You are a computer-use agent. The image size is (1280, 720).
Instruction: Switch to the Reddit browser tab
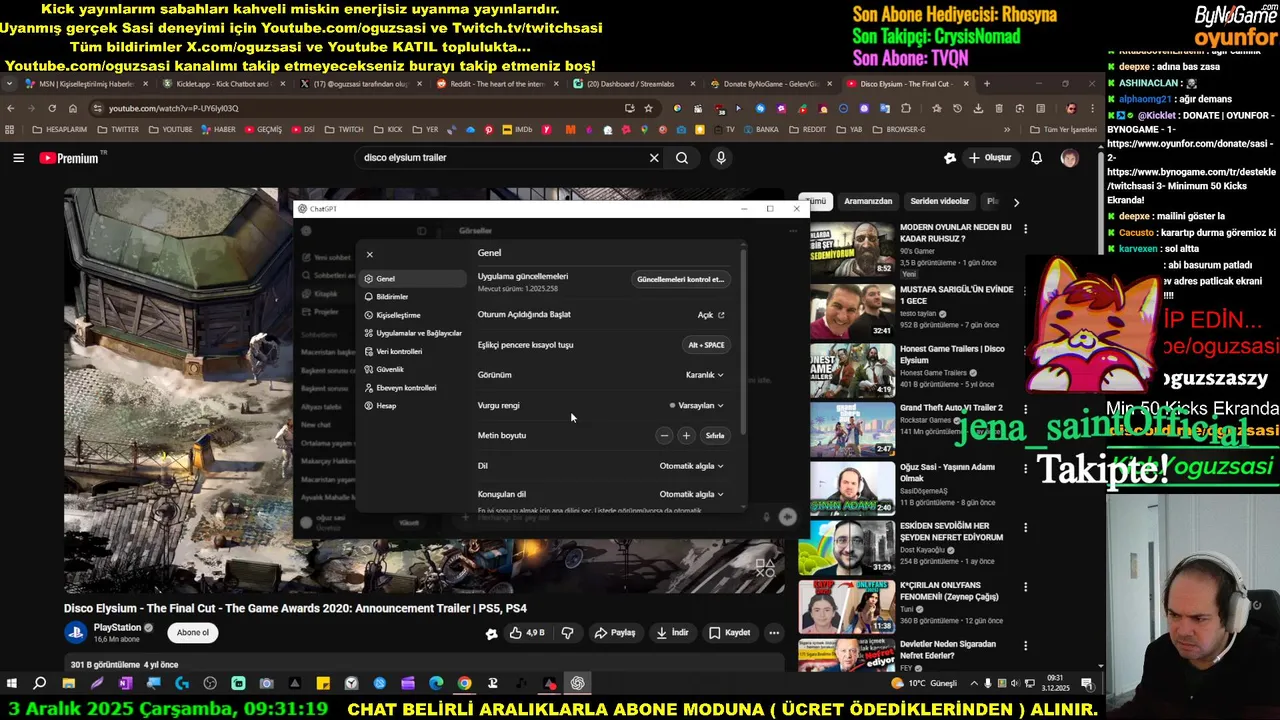(x=495, y=84)
